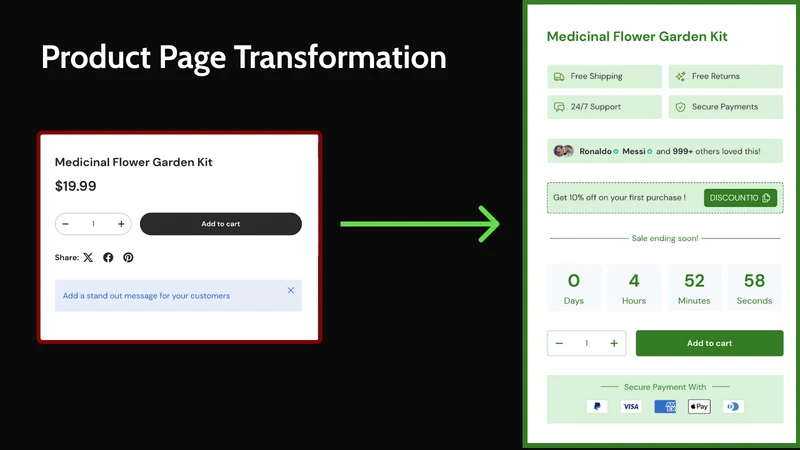Click the 52 Minutes countdown box

[694, 288]
